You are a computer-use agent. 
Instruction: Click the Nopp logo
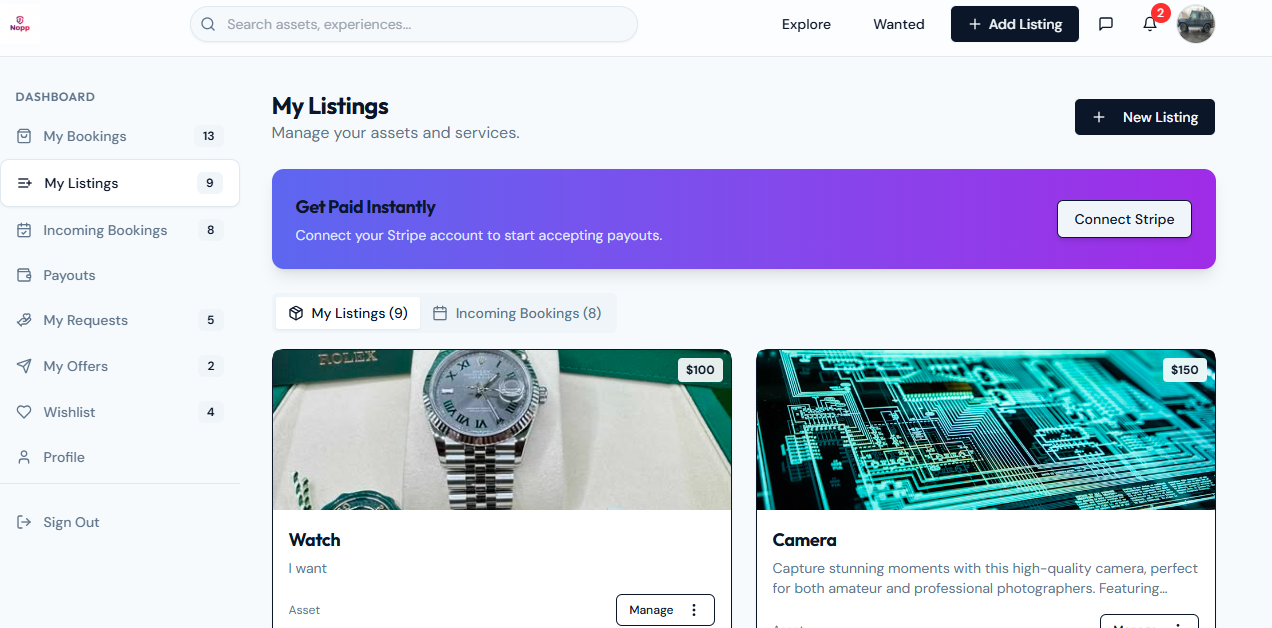(x=20, y=24)
